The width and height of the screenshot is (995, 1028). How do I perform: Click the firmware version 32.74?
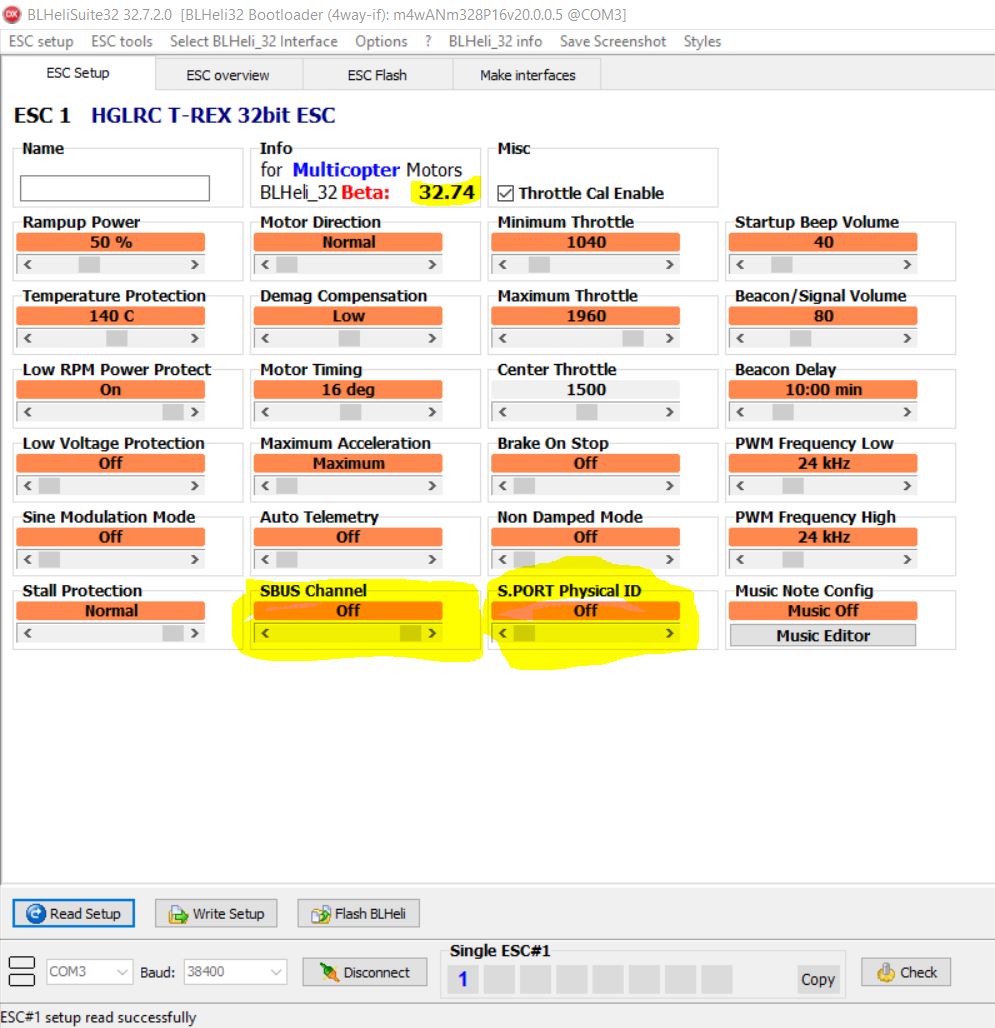click(446, 192)
